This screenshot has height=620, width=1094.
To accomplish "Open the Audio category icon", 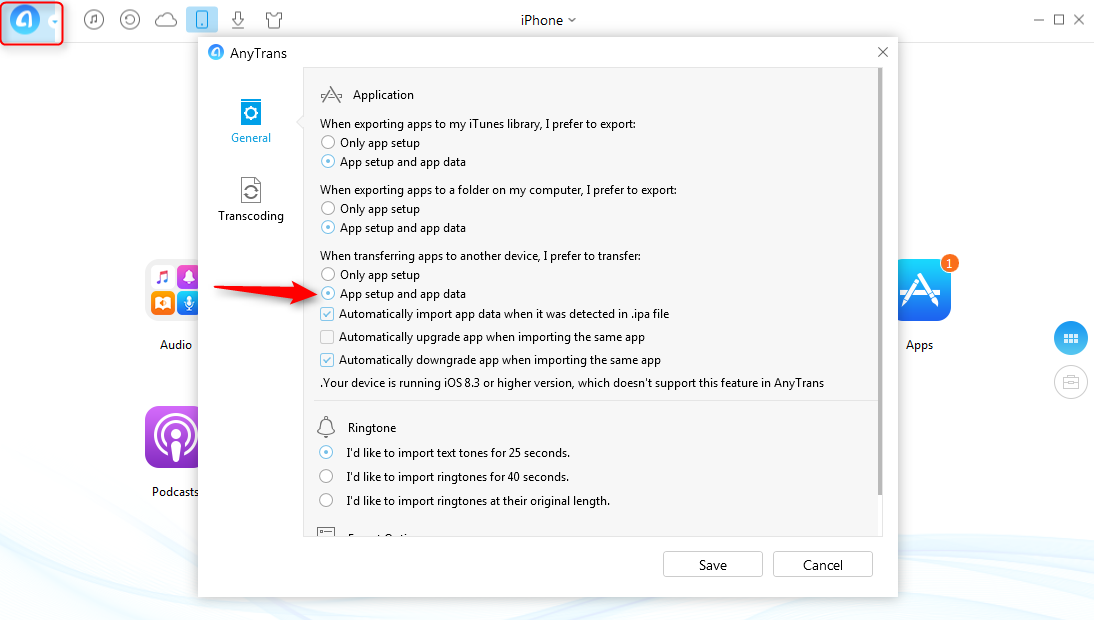I will pos(172,290).
